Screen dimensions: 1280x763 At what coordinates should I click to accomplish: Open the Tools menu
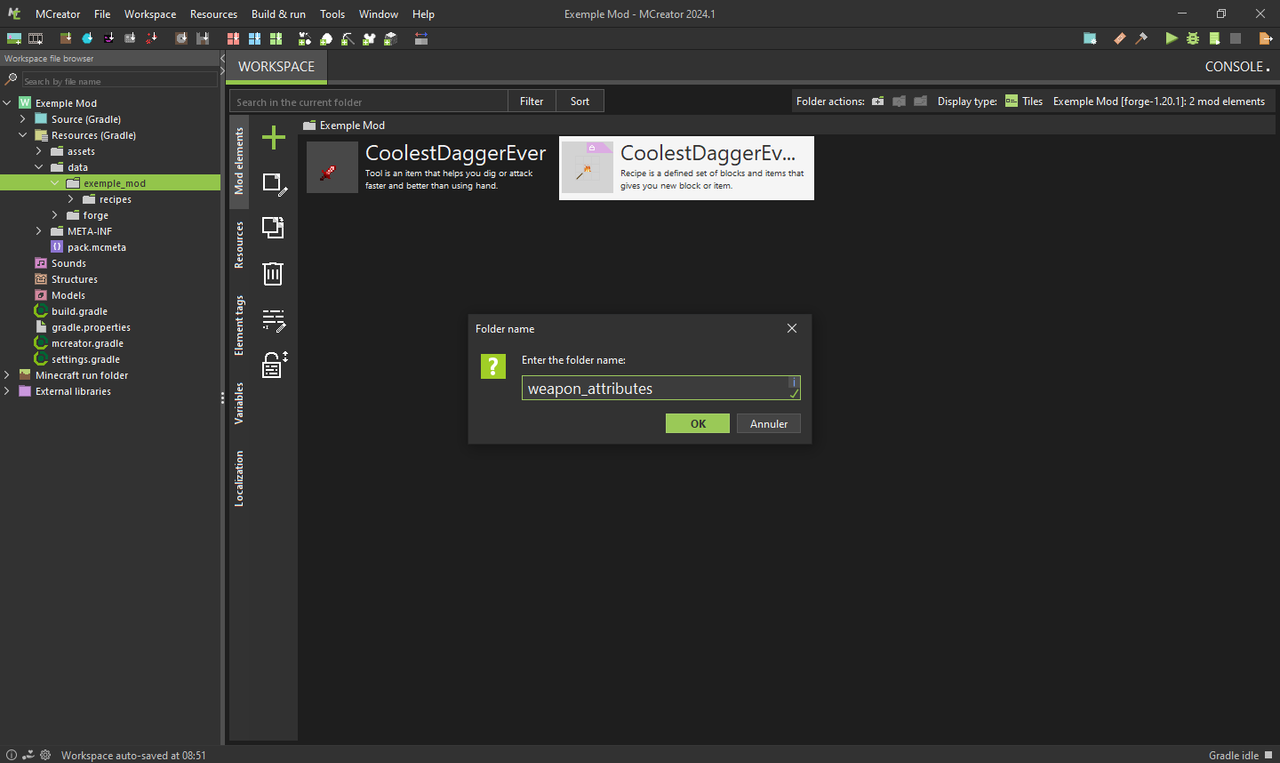pyautogui.click(x=332, y=14)
